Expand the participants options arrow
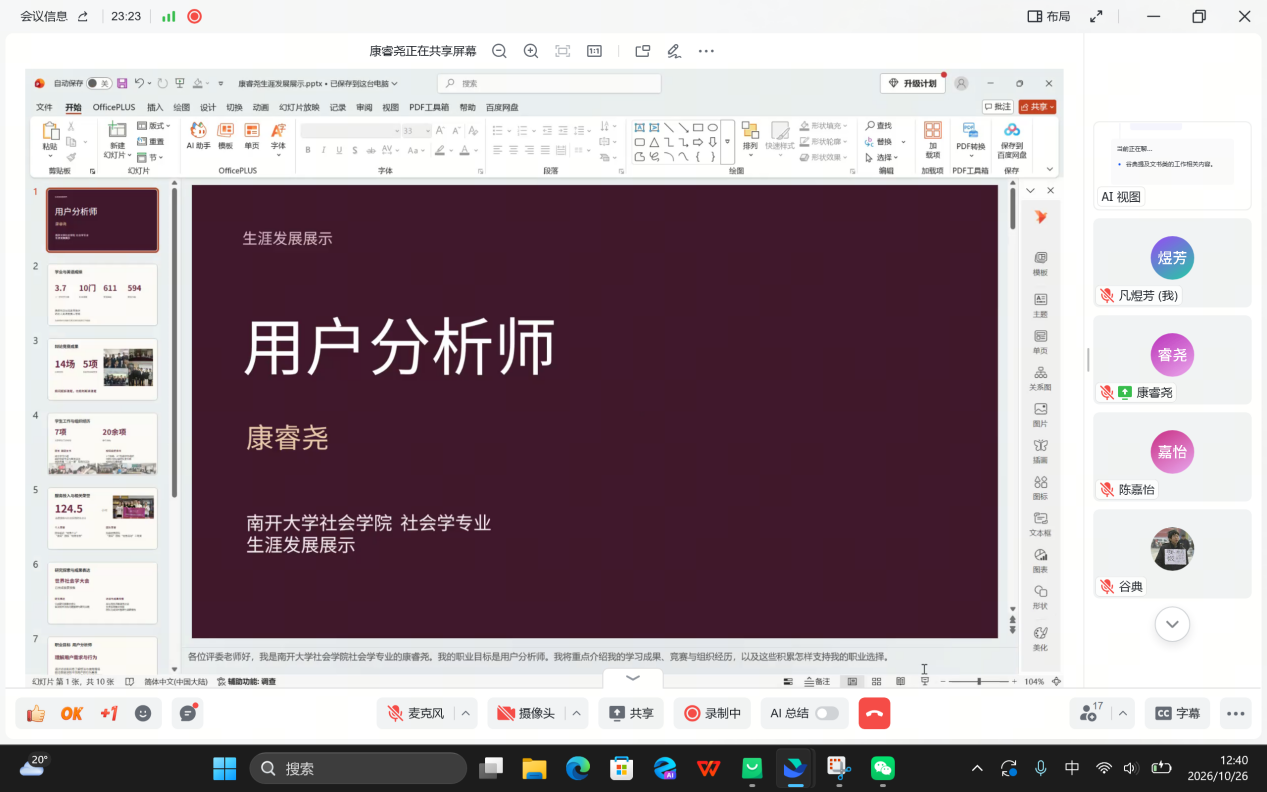The image size is (1267, 792). point(1123,713)
